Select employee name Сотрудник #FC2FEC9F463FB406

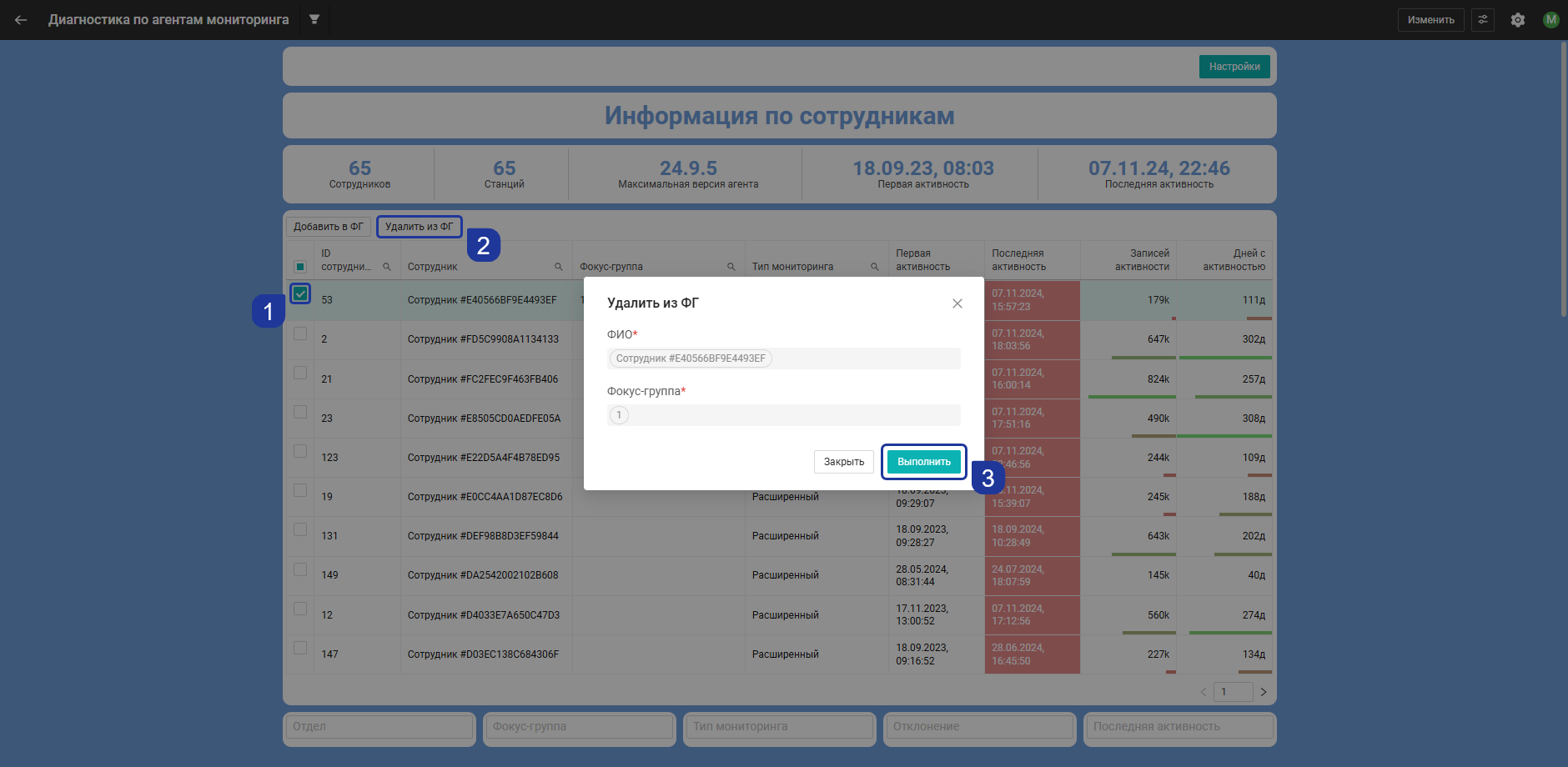point(483,379)
